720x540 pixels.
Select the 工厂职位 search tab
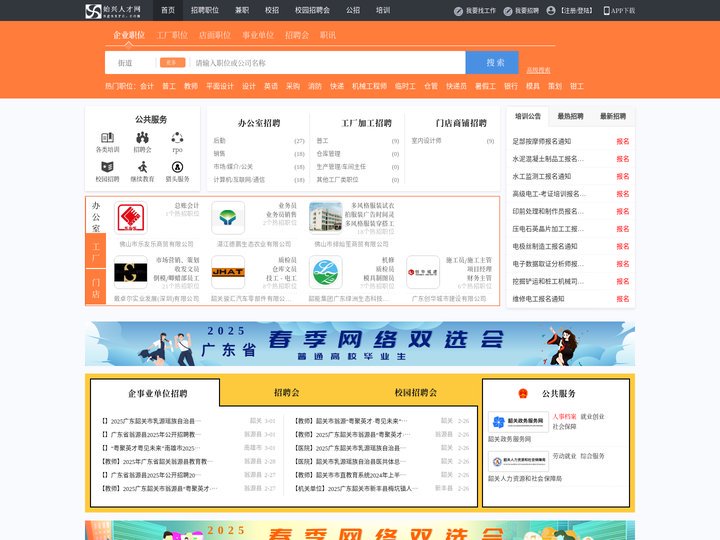tap(172, 35)
